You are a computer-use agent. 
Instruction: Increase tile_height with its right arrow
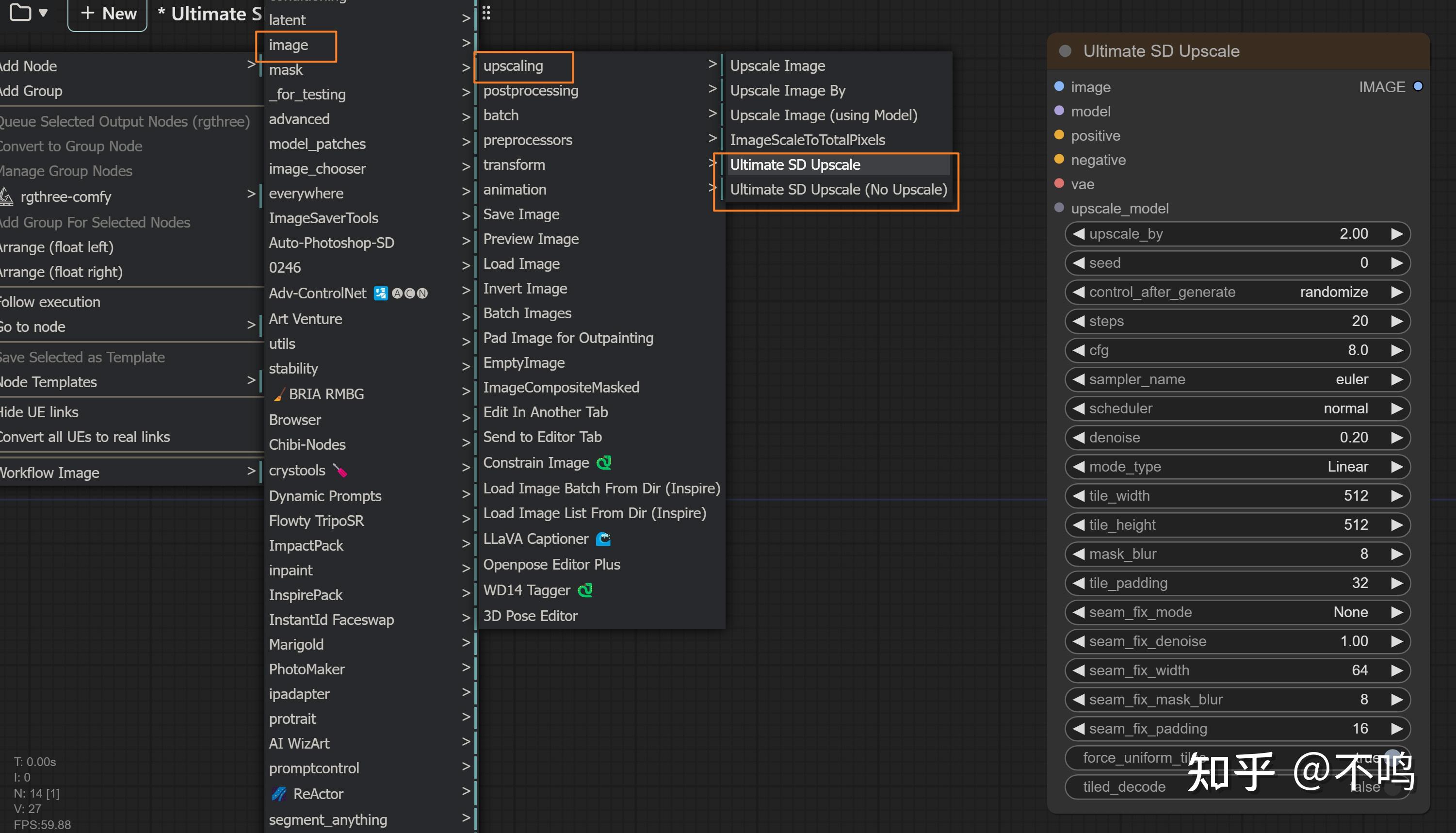click(1396, 524)
